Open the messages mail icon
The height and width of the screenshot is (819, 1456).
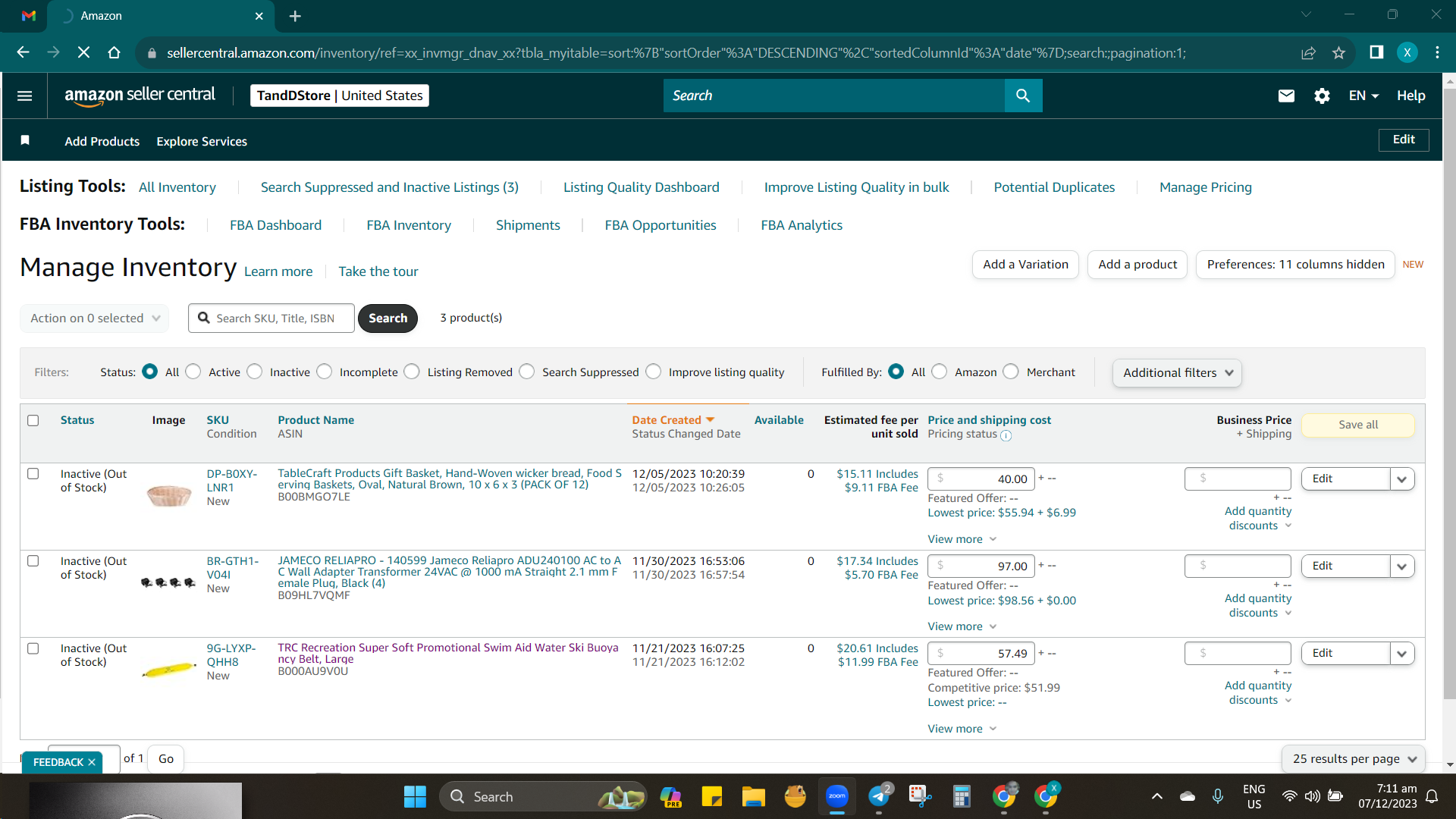(1286, 96)
